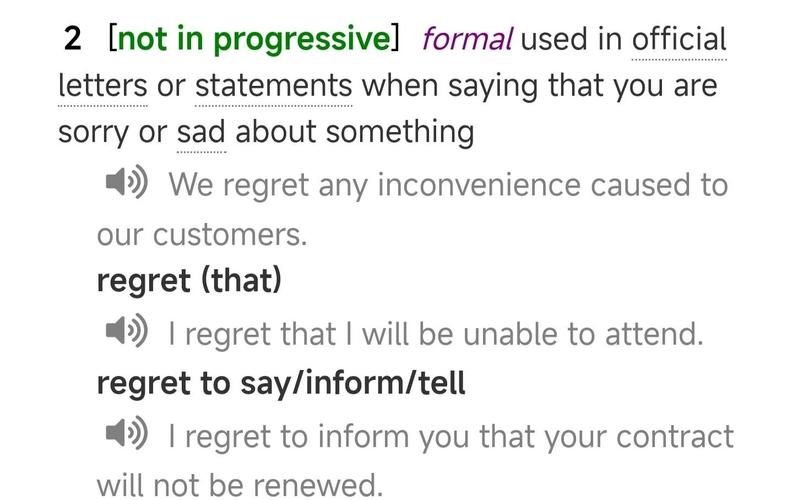Play audio for "I regret that I will" example
This screenshot has width=793, height=500.
[126, 332]
